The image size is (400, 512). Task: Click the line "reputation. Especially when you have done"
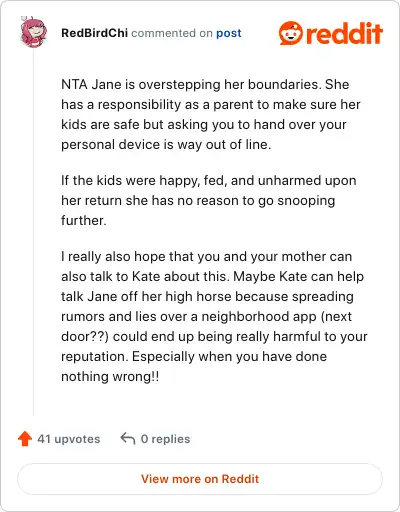[x=194, y=357]
